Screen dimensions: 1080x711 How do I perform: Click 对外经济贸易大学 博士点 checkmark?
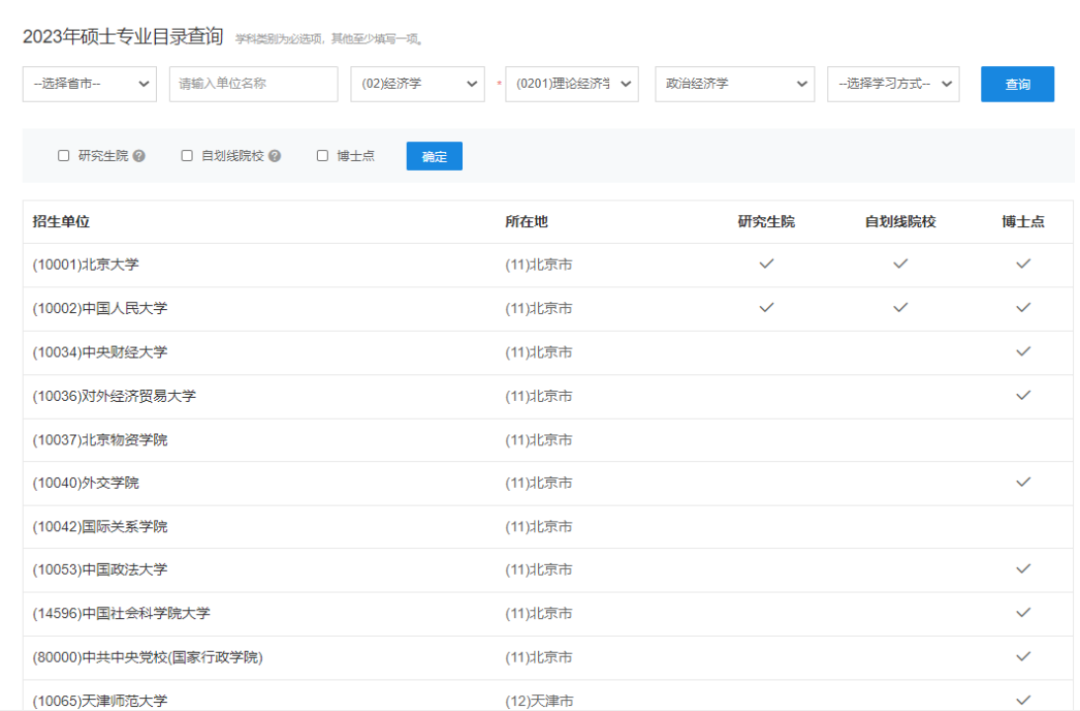click(x=1024, y=395)
